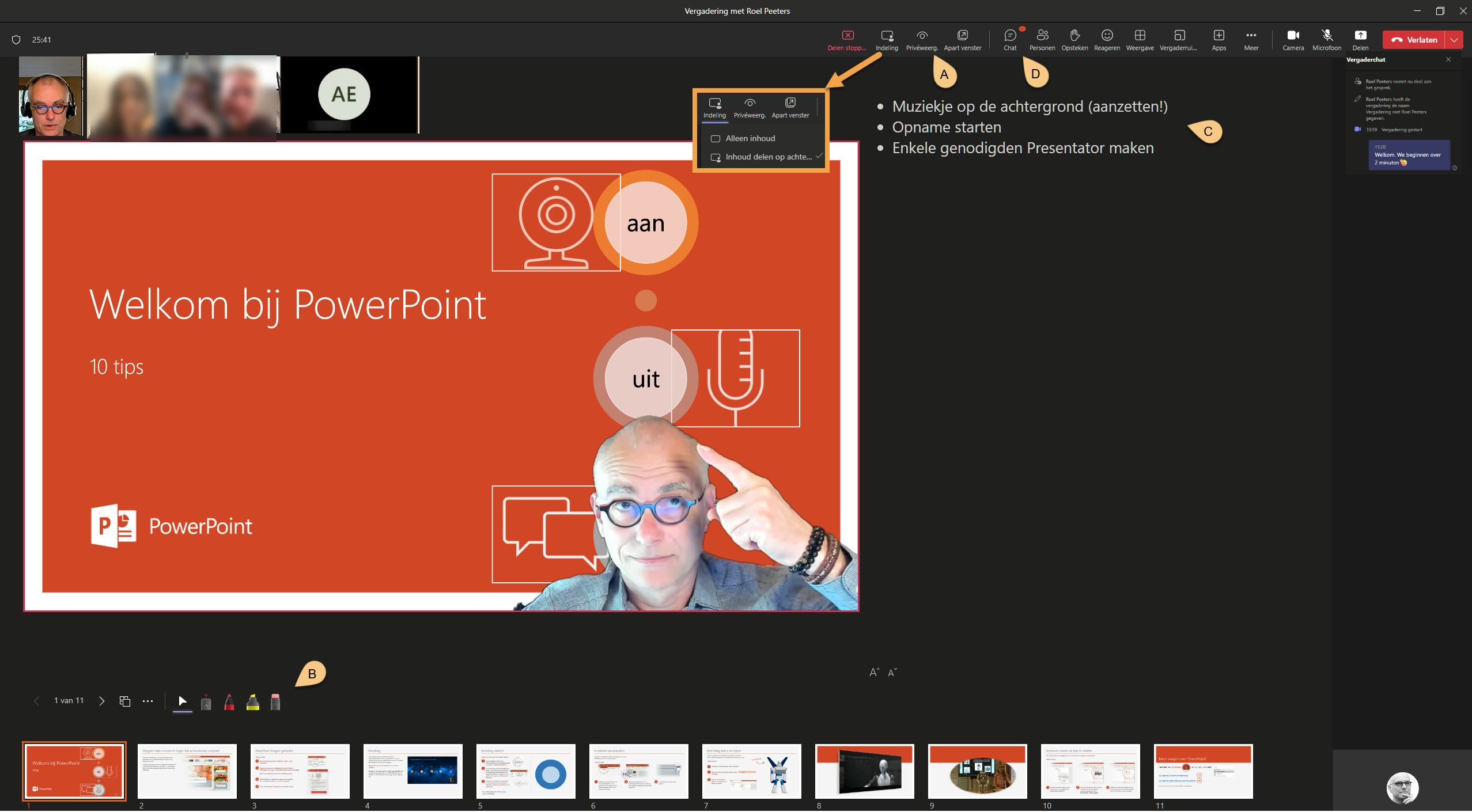Select the red pen tool
Image resolution: width=1472 pixels, height=812 pixels.
[x=229, y=702]
